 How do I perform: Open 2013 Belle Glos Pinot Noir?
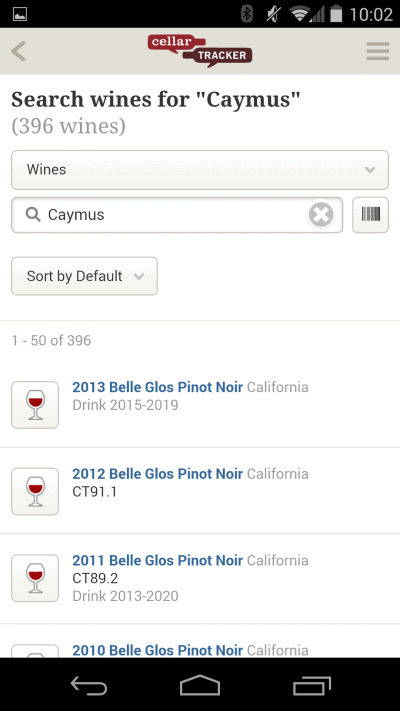(157, 387)
